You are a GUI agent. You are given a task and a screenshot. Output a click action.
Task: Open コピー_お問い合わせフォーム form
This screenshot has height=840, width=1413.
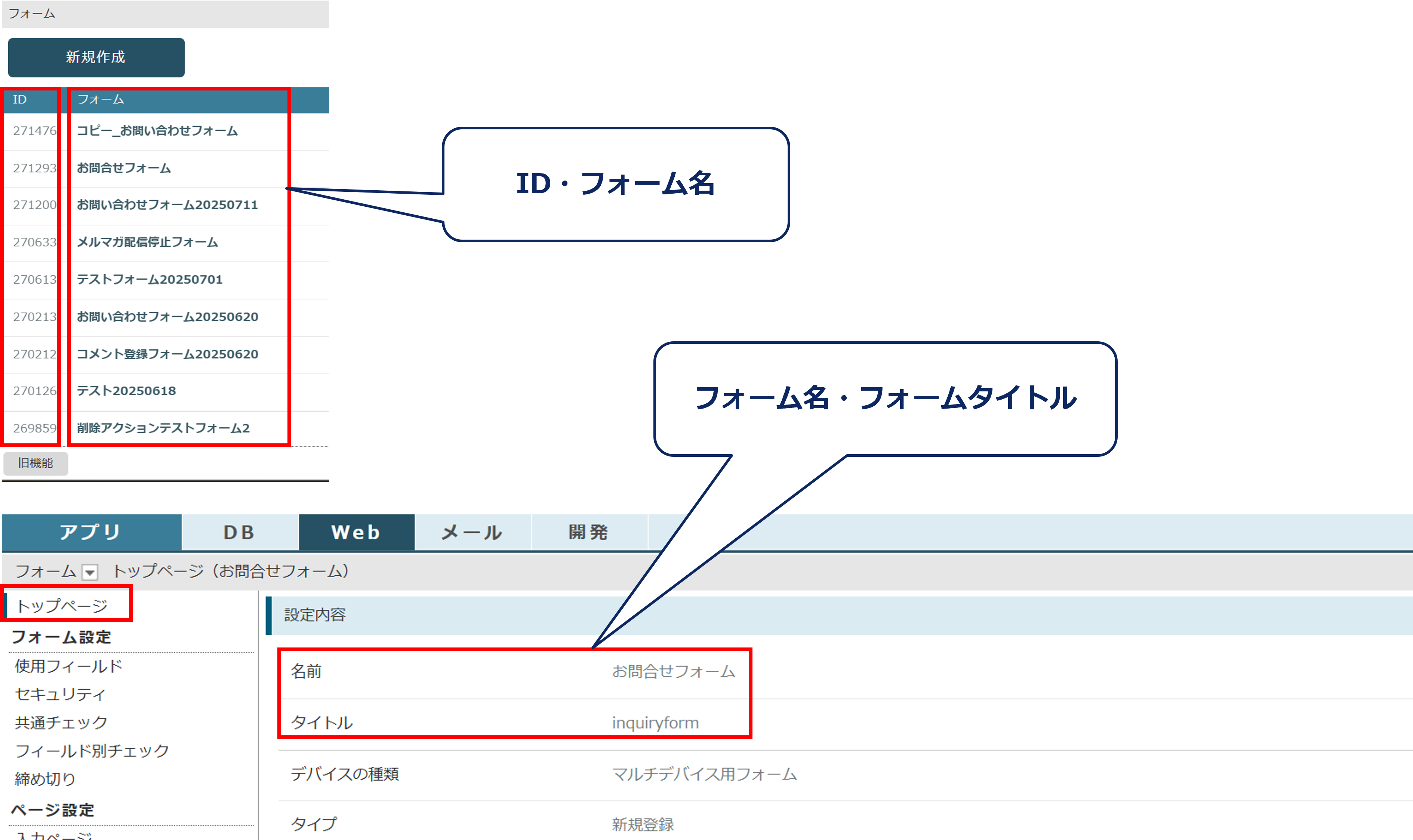click(157, 131)
